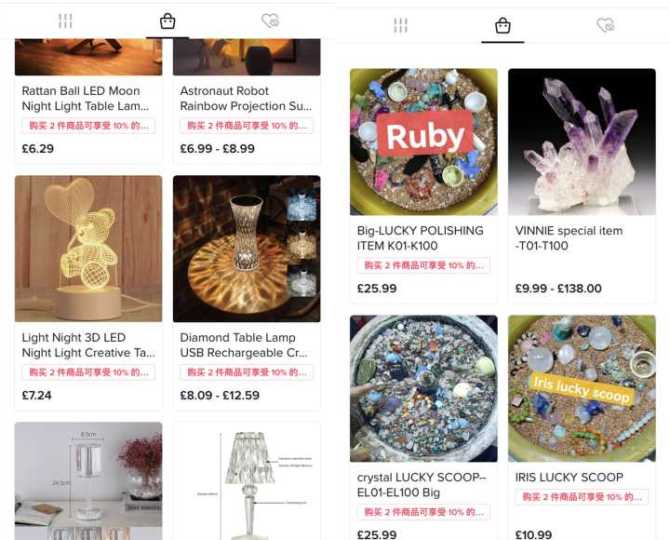670x540 pixels.
Task: Select the shopping bag tab in left screenshot
Action: [167, 21]
